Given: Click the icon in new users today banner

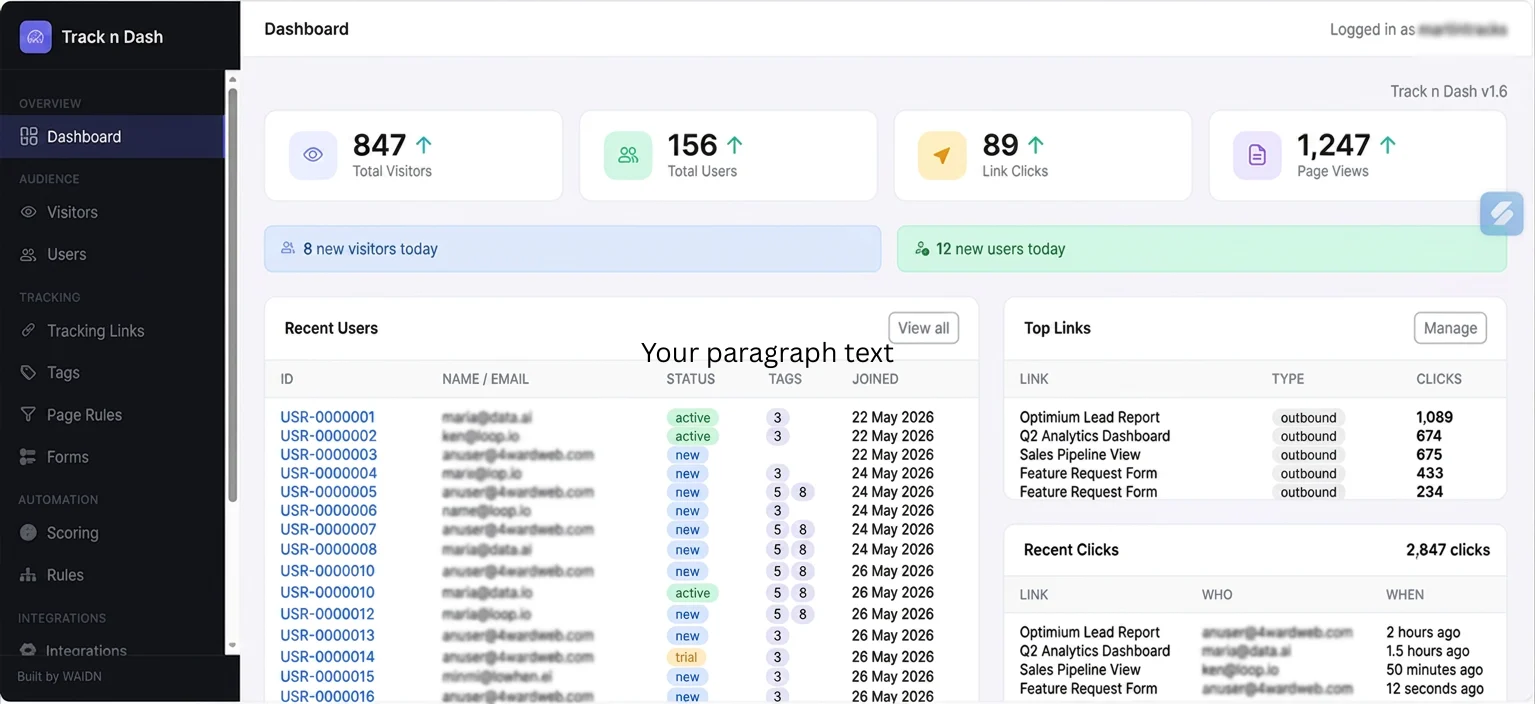Looking at the screenshot, I should click(921, 248).
